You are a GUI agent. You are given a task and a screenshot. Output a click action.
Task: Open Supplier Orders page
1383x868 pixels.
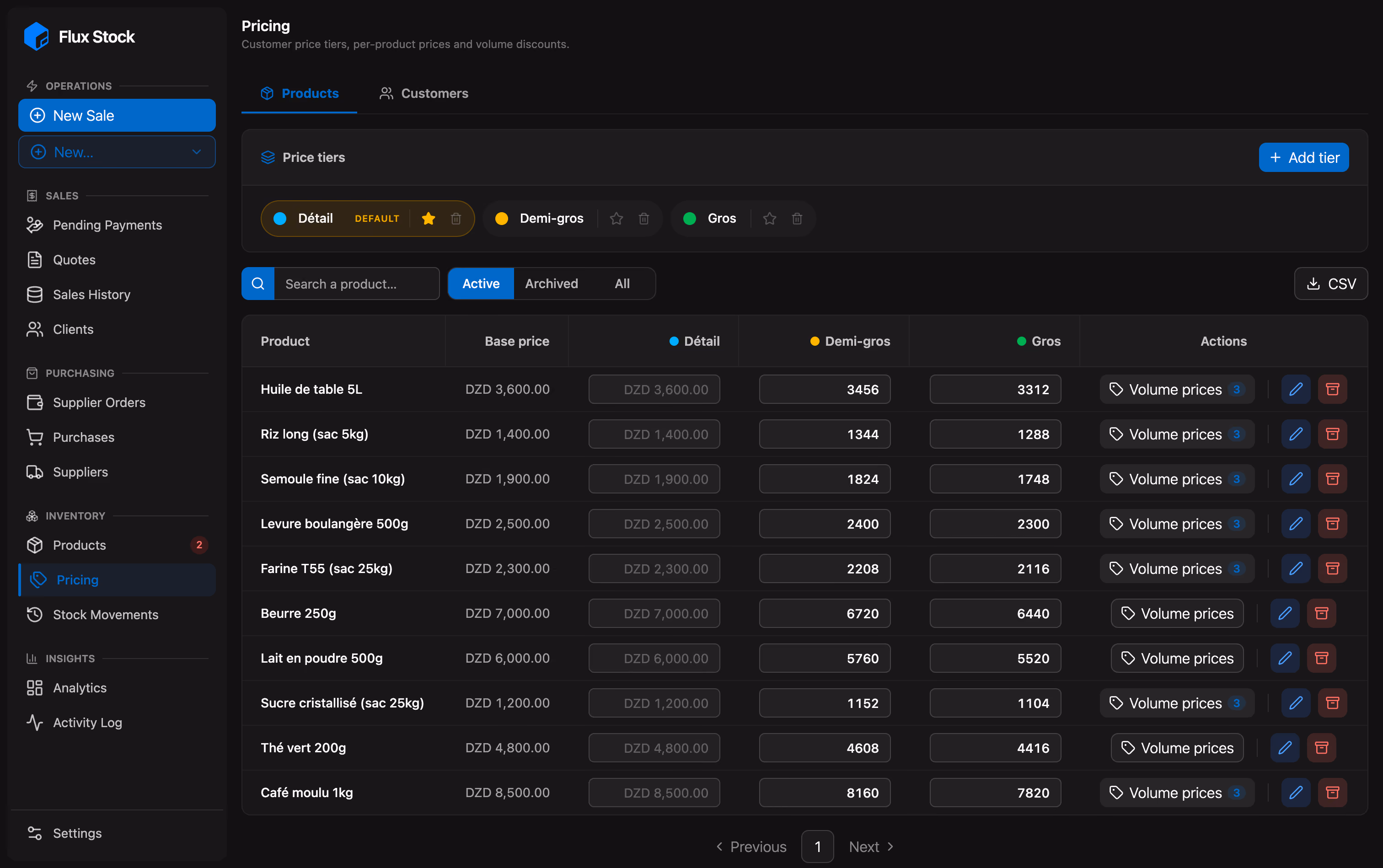(x=117, y=402)
